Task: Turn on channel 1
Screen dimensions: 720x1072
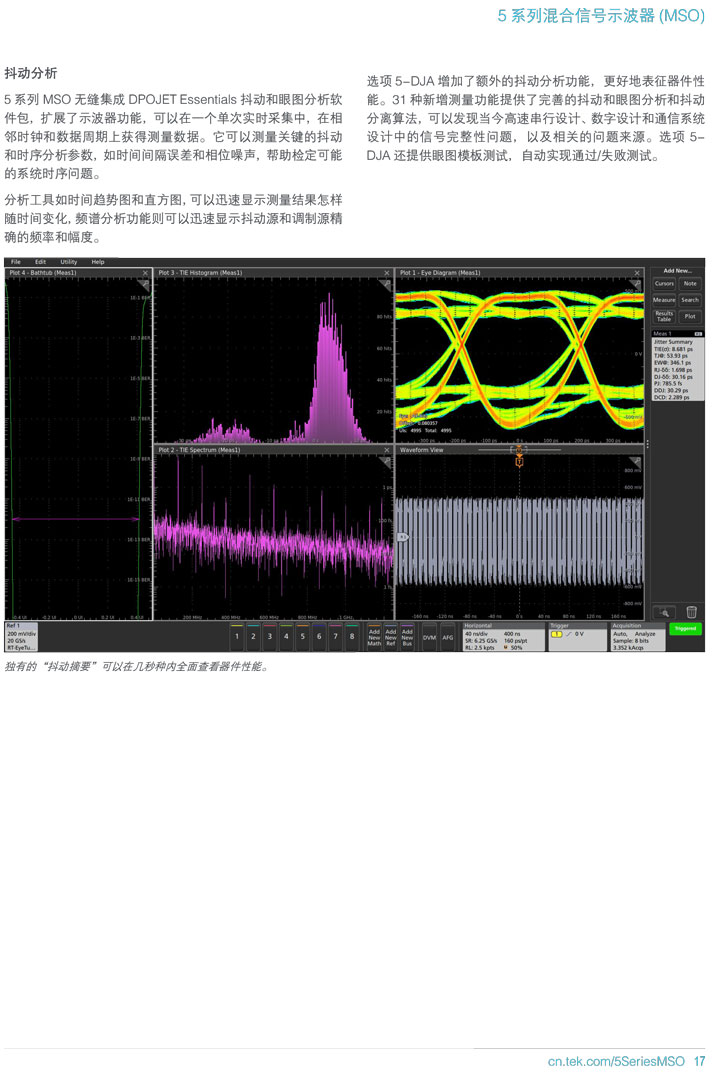Action: 237,636
